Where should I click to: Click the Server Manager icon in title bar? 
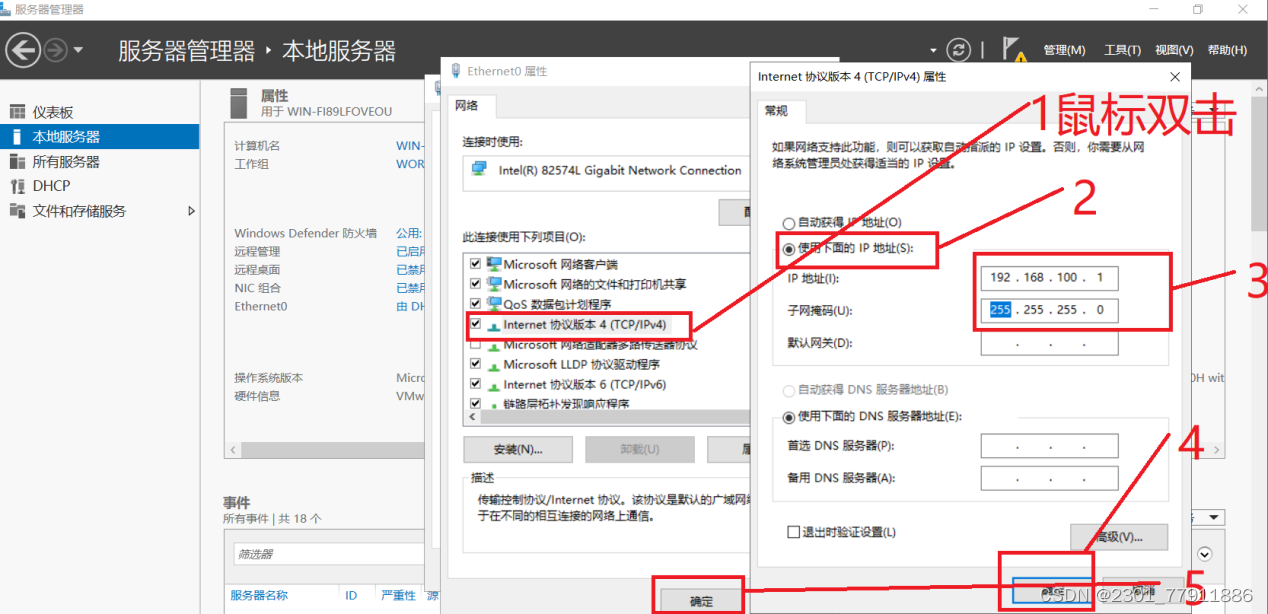click(10, 9)
